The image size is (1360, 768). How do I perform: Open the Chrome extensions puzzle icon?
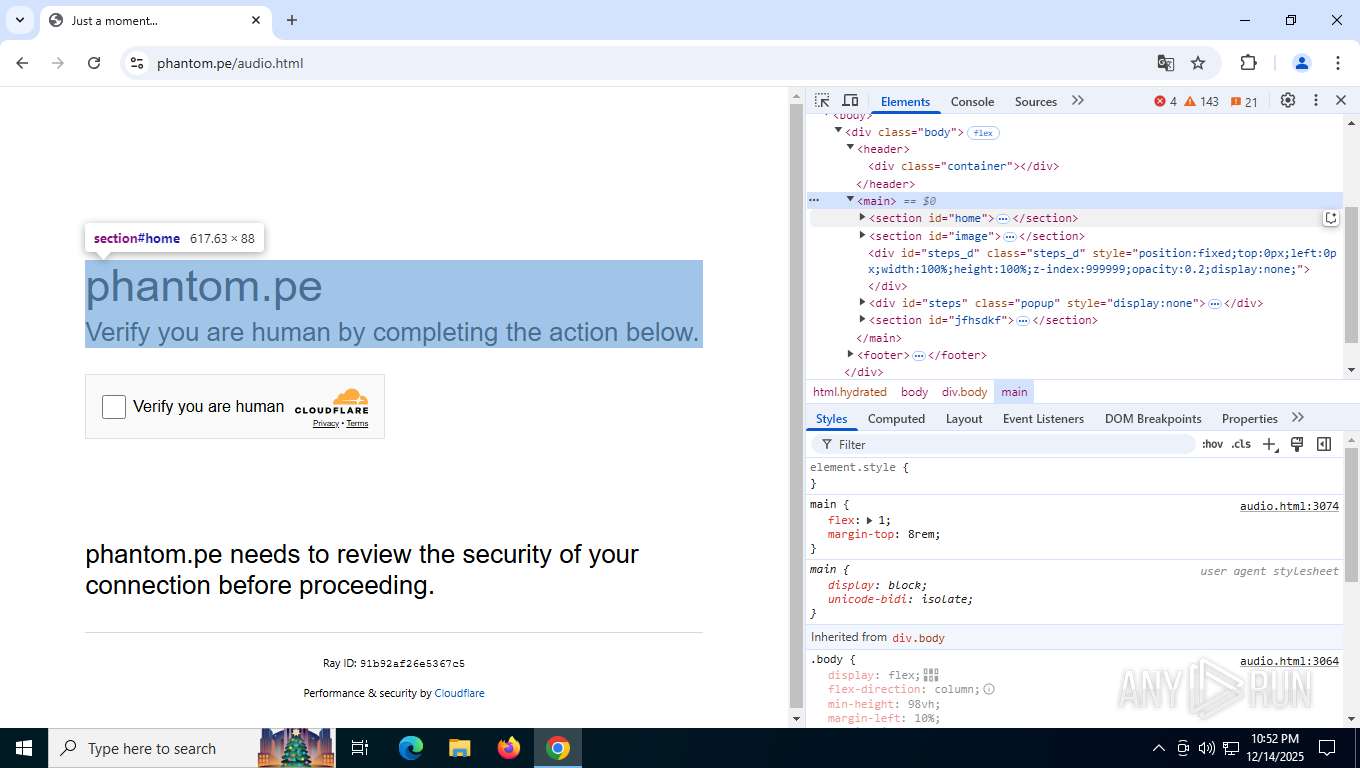click(x=1248, y=63)
